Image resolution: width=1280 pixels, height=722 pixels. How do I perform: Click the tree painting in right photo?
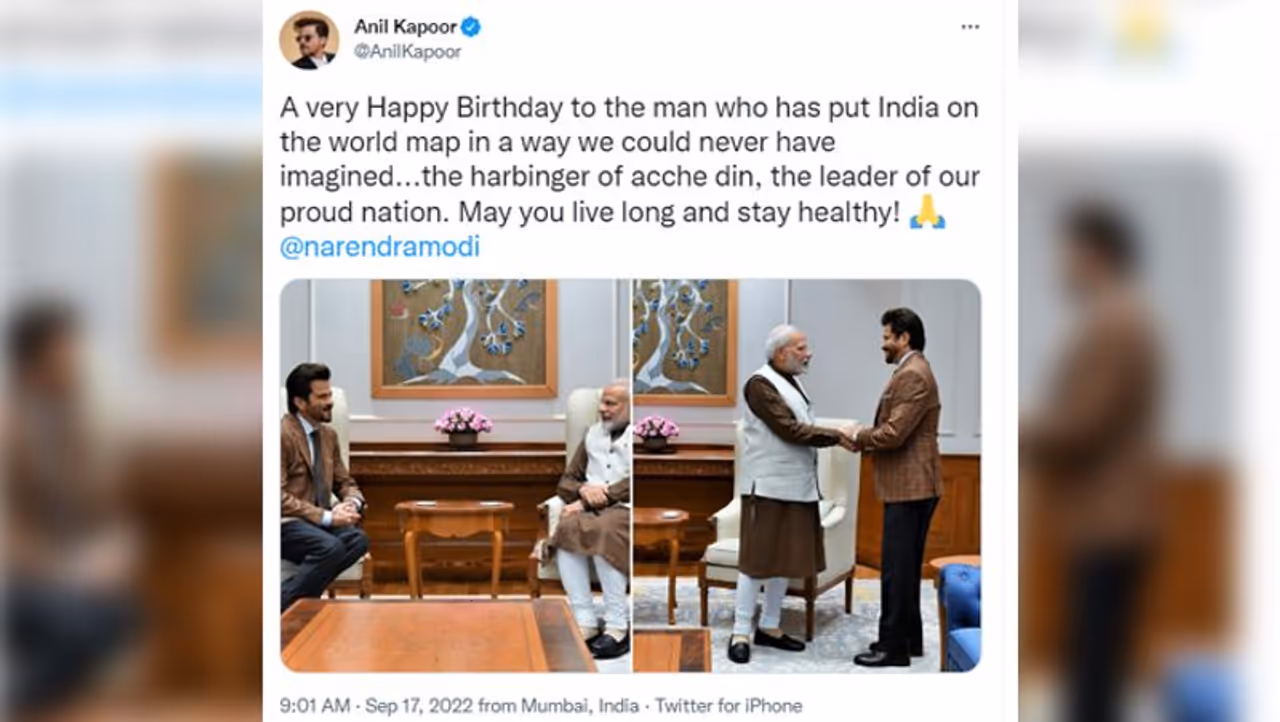point(685,342)
